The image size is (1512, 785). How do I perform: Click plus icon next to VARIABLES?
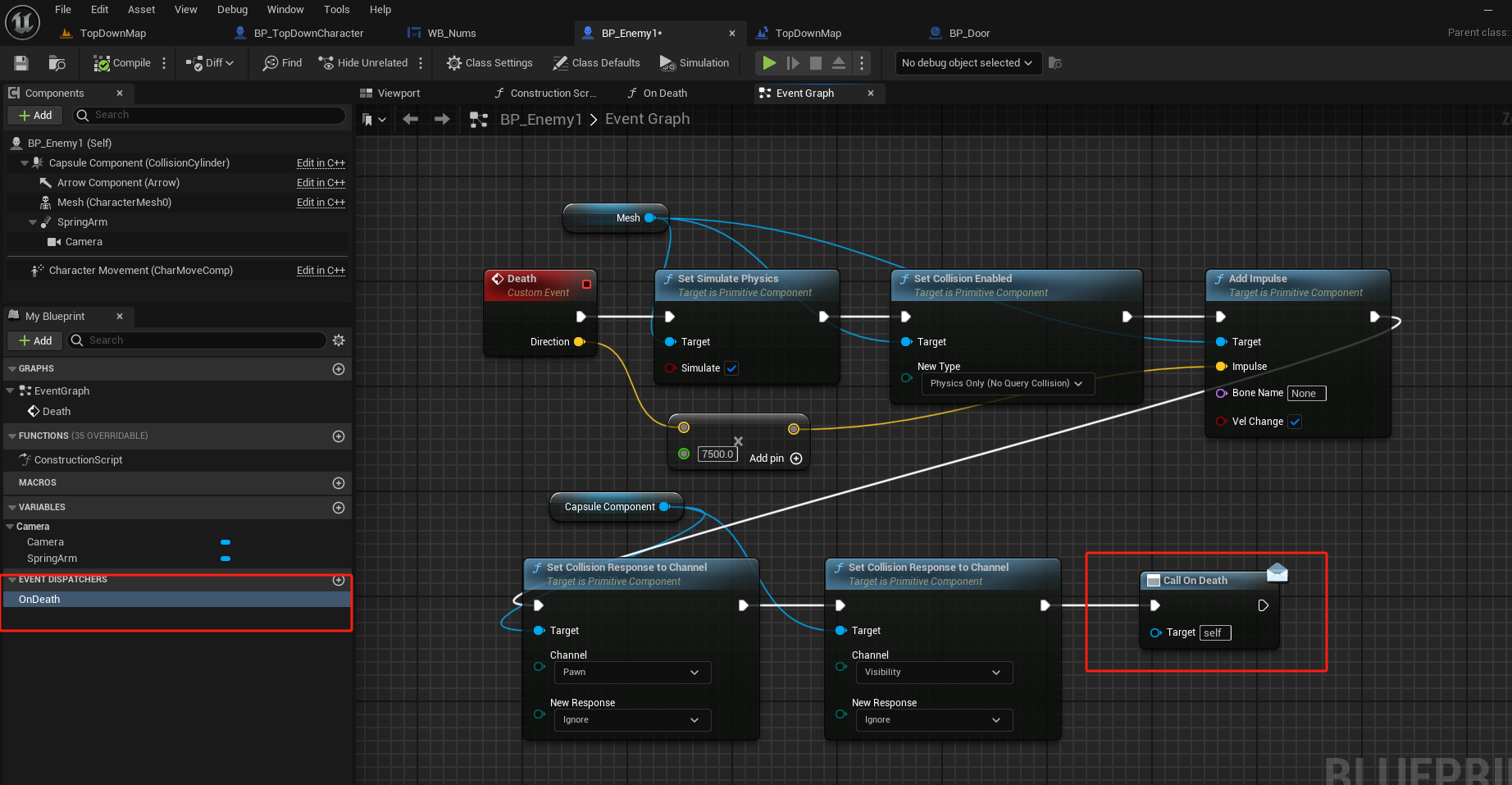pyautogui.click(x=339, y=508)
